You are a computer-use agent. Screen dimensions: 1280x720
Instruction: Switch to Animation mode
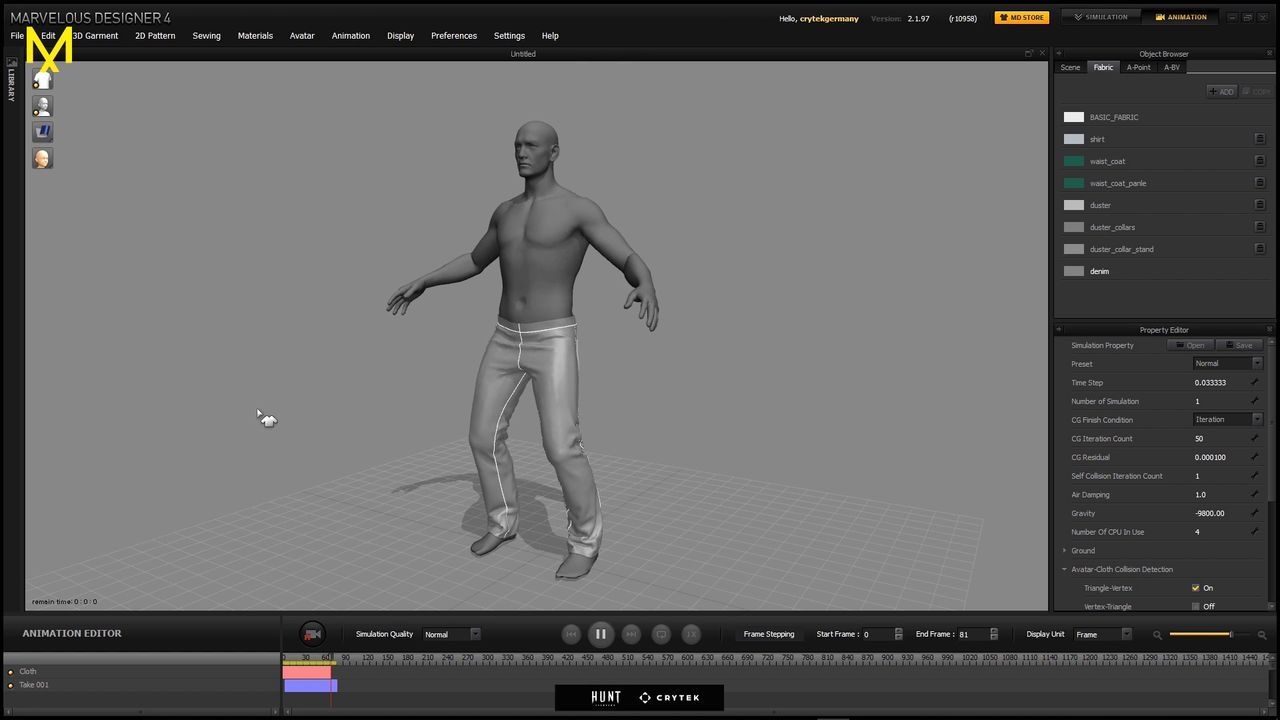coord(1181,17)
